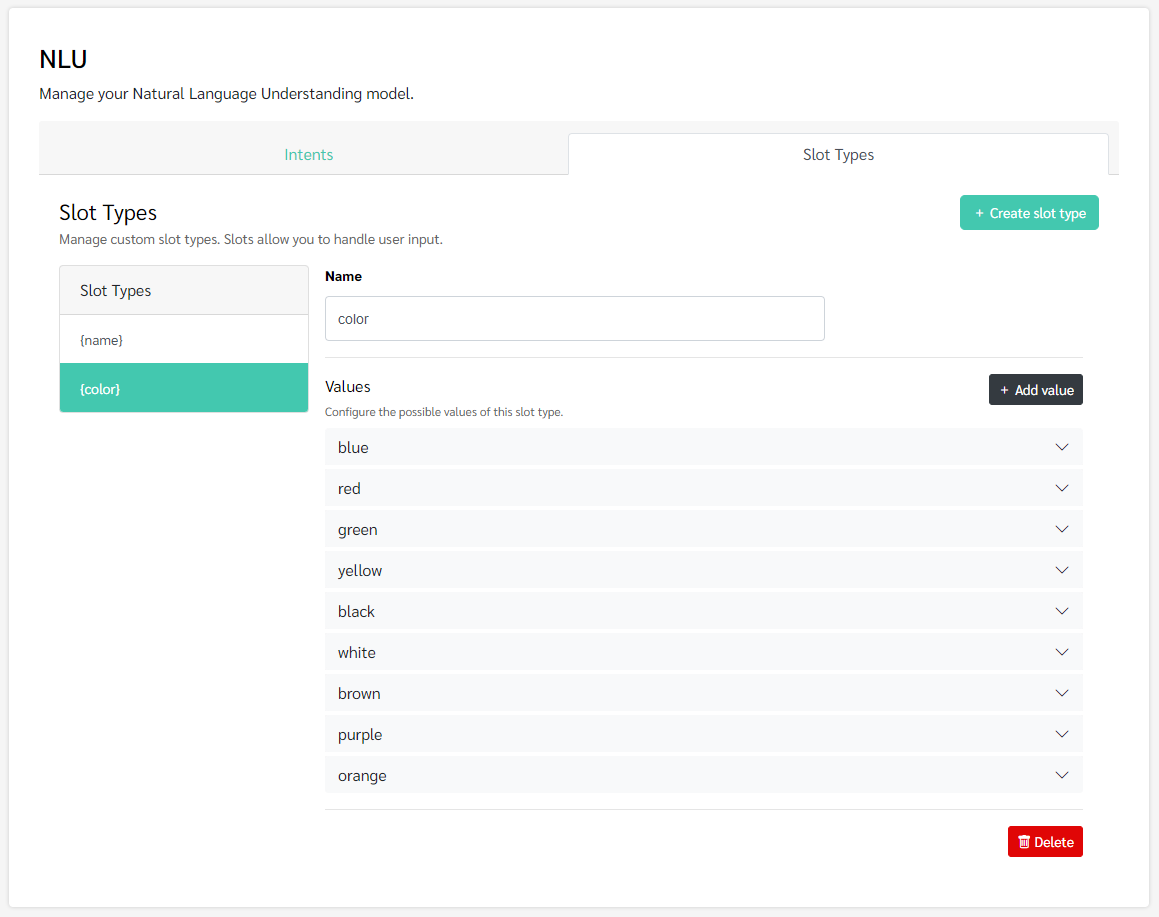Click the 'Values' section heading

coord(347,386)
